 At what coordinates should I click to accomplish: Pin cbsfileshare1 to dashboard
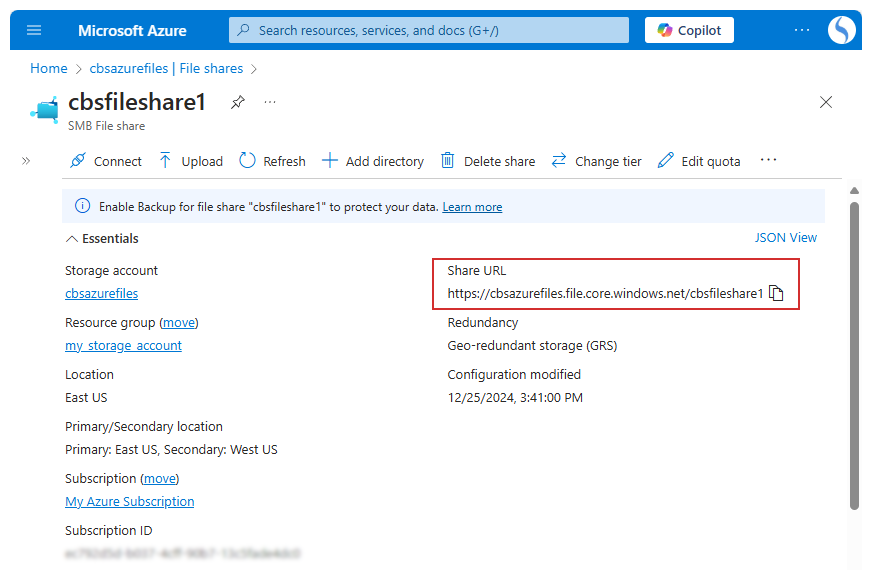[237, 102]
